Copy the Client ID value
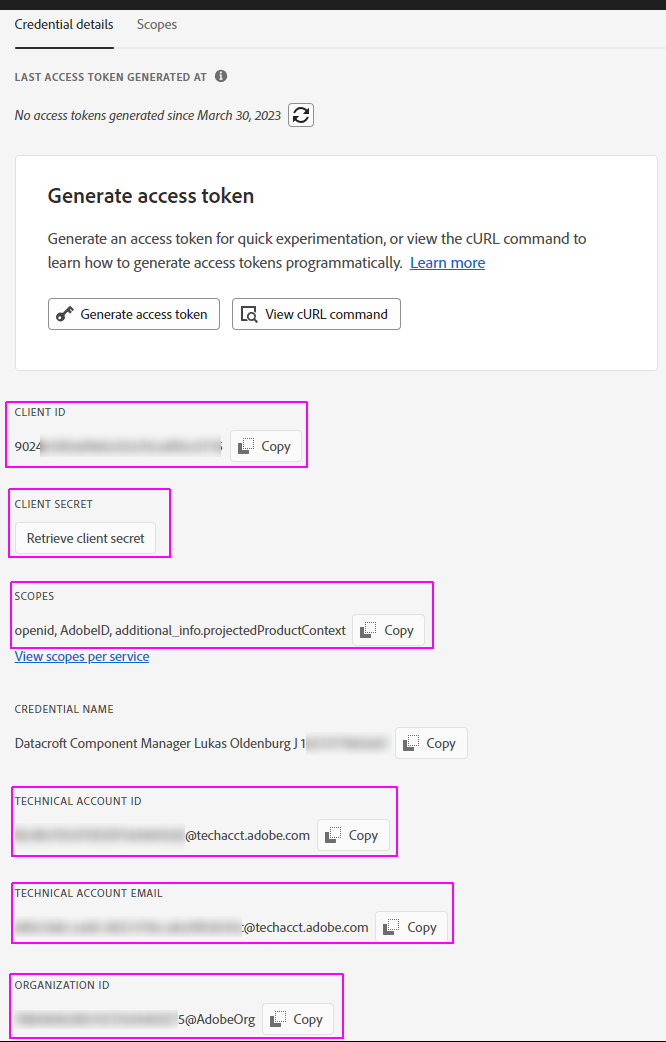Screen dimensions: 666x1042 [x=266, y=446]
